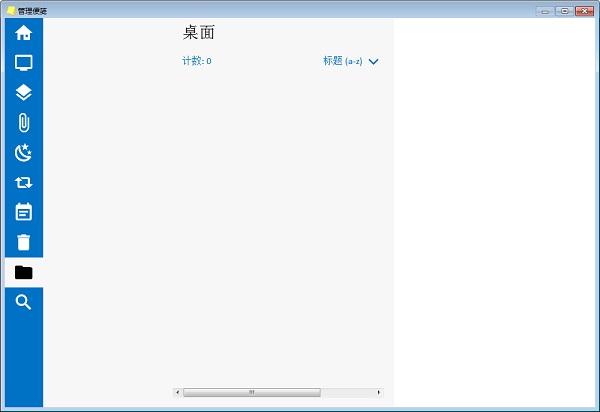Viewport: 600px width, 412px height.
Task: Click the 桌面 heading title
Action: tap(199, 32)
